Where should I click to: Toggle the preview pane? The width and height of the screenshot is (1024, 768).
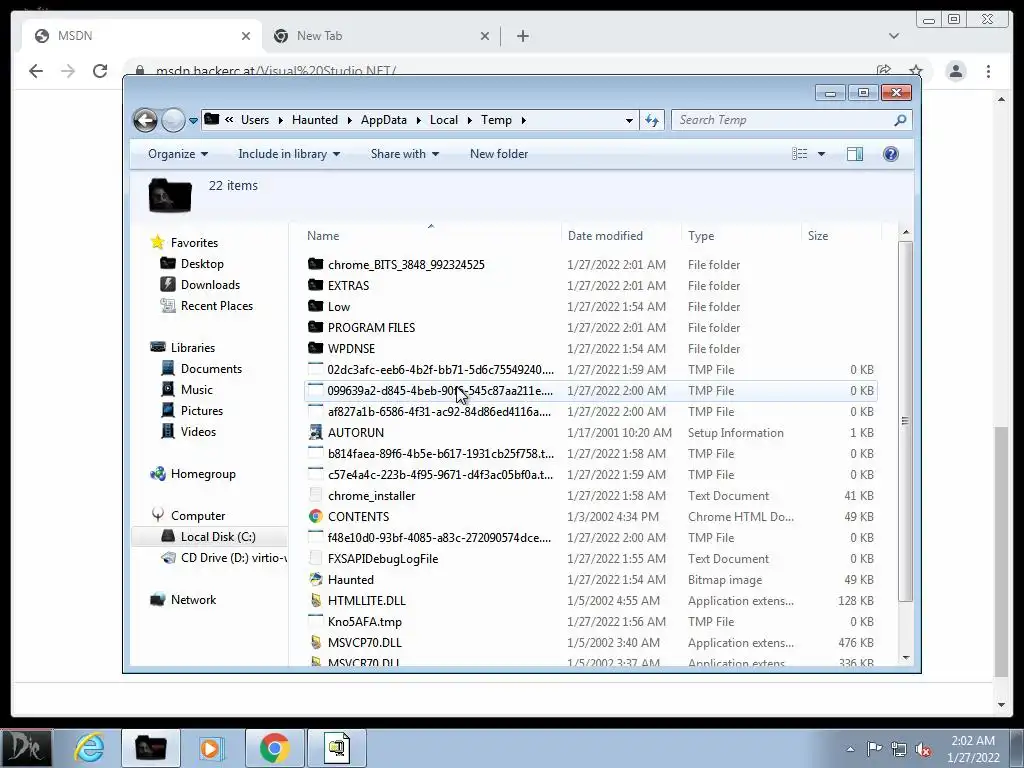(855, 154)
